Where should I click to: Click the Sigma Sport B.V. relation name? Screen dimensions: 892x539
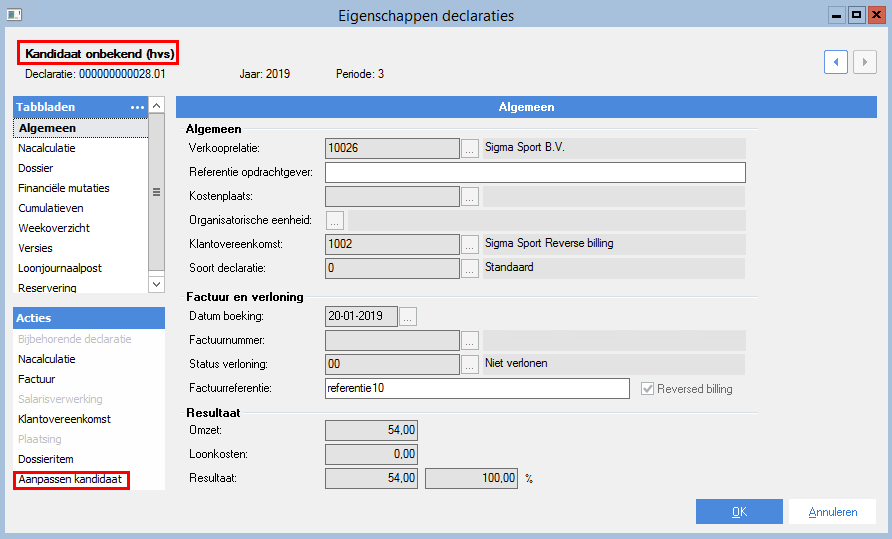[525, 147]
